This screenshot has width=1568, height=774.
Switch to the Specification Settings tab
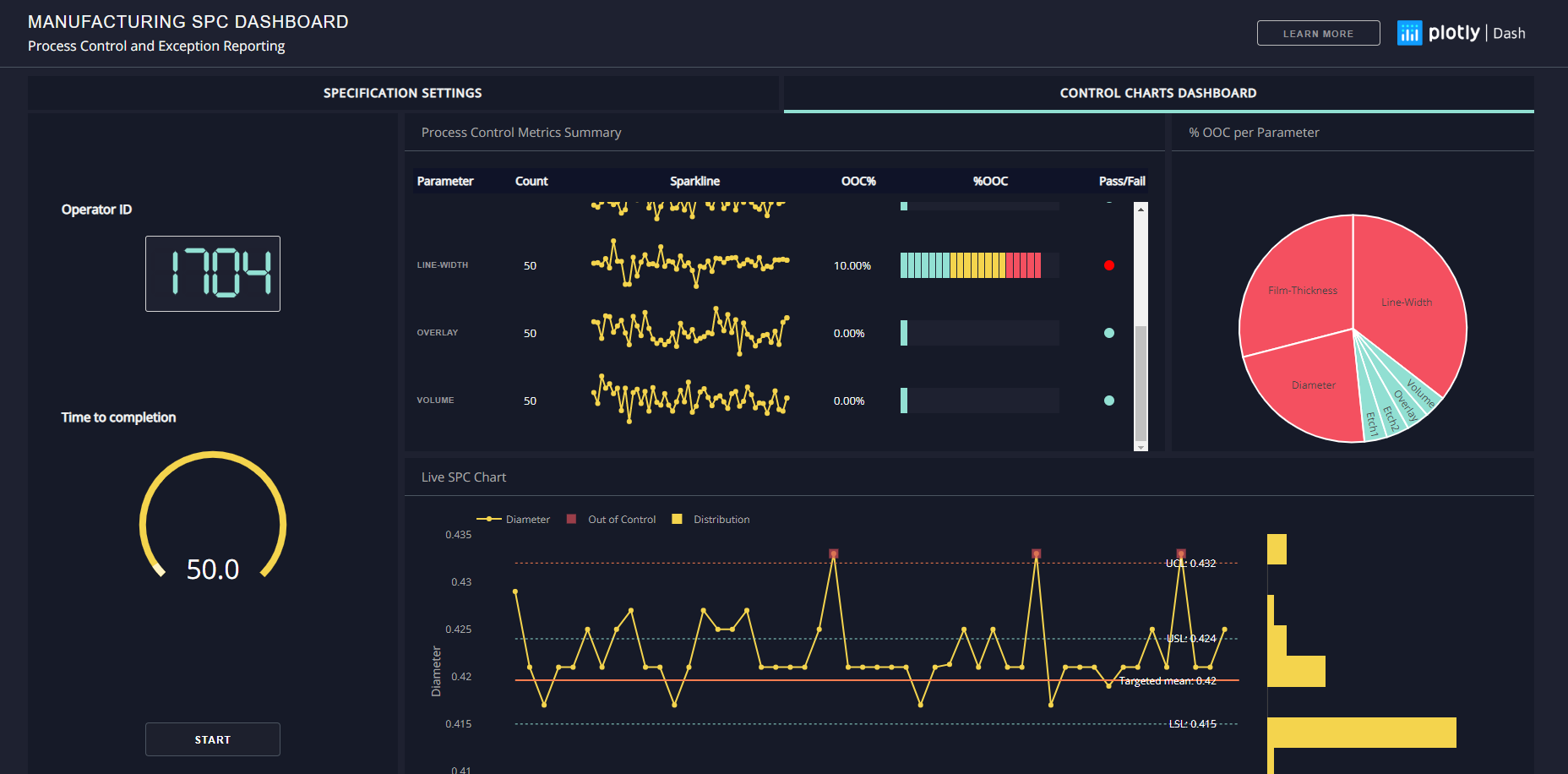click(402, 93)
